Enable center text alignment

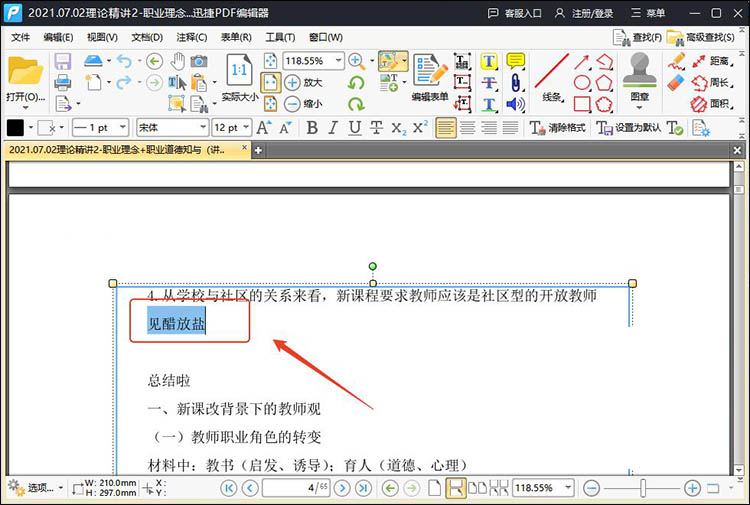[x=467, y=128]
